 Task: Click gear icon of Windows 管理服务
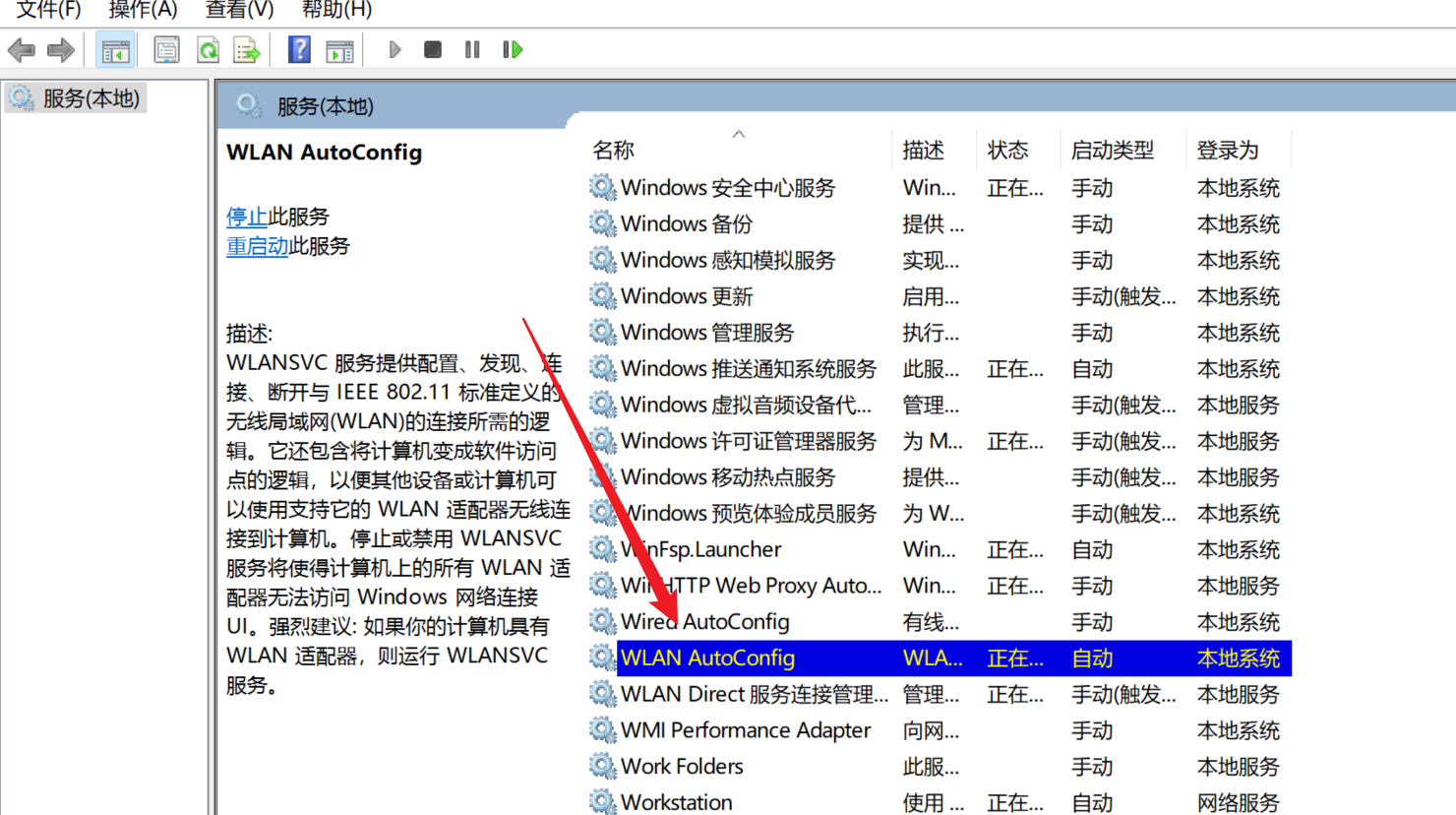pyautogui.click(x=602, y=332)
